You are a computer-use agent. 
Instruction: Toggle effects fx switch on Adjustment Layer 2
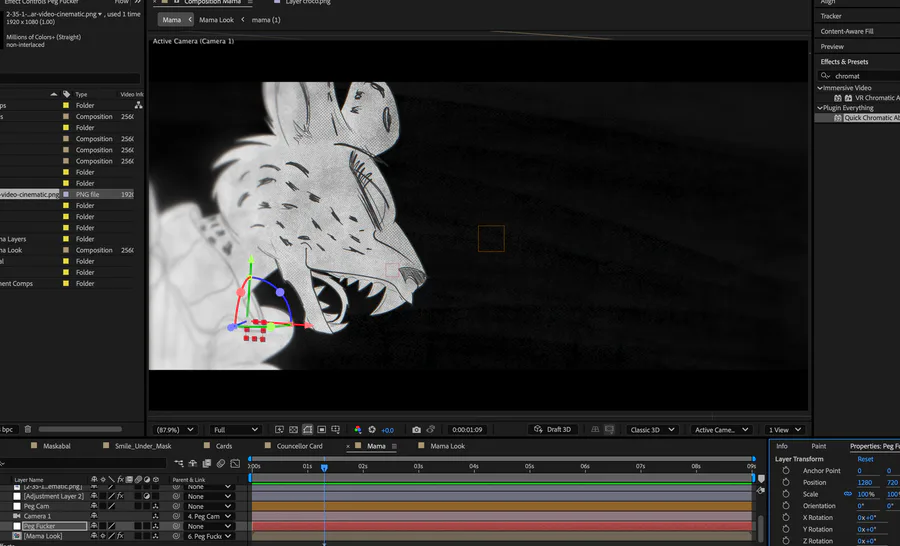point(120,496)
